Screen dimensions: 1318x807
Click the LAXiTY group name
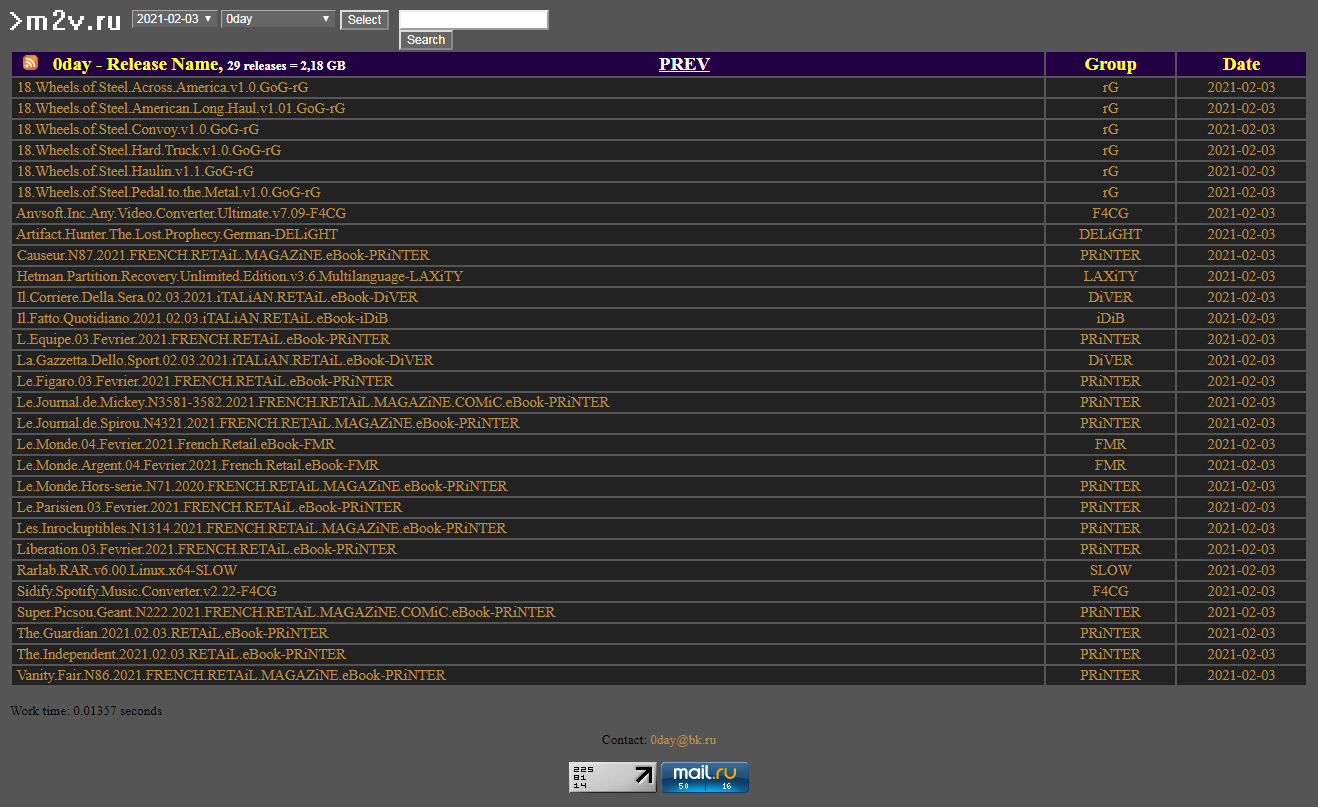click(1110, 276)
